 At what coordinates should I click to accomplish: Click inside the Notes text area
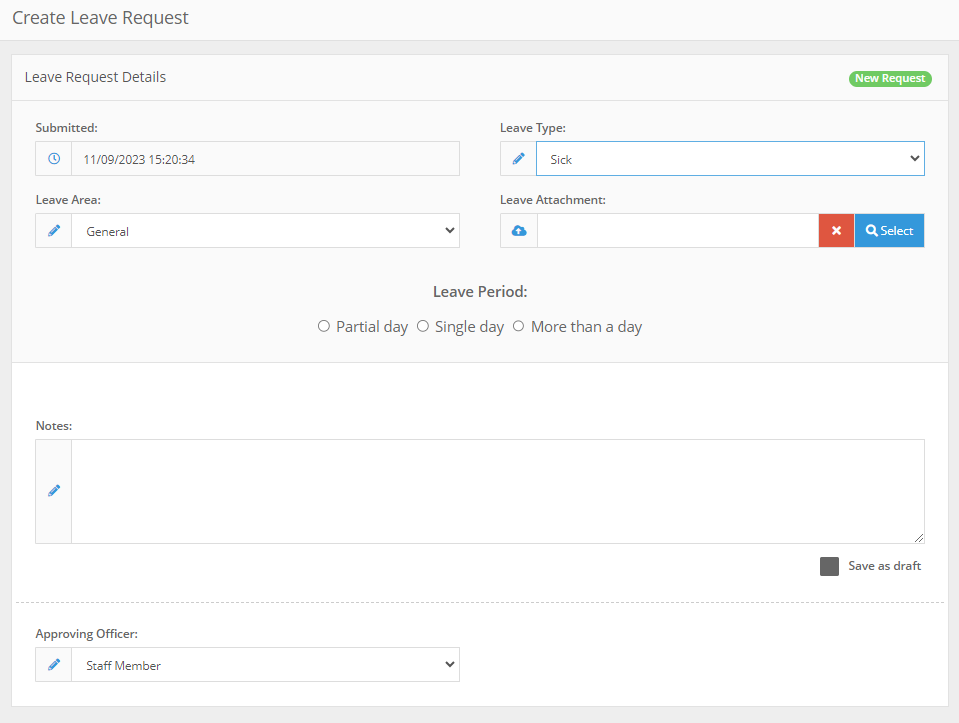tap(498, 491)
